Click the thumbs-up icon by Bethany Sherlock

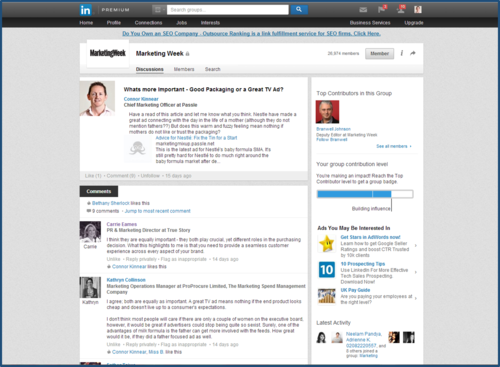click(89, 203)
